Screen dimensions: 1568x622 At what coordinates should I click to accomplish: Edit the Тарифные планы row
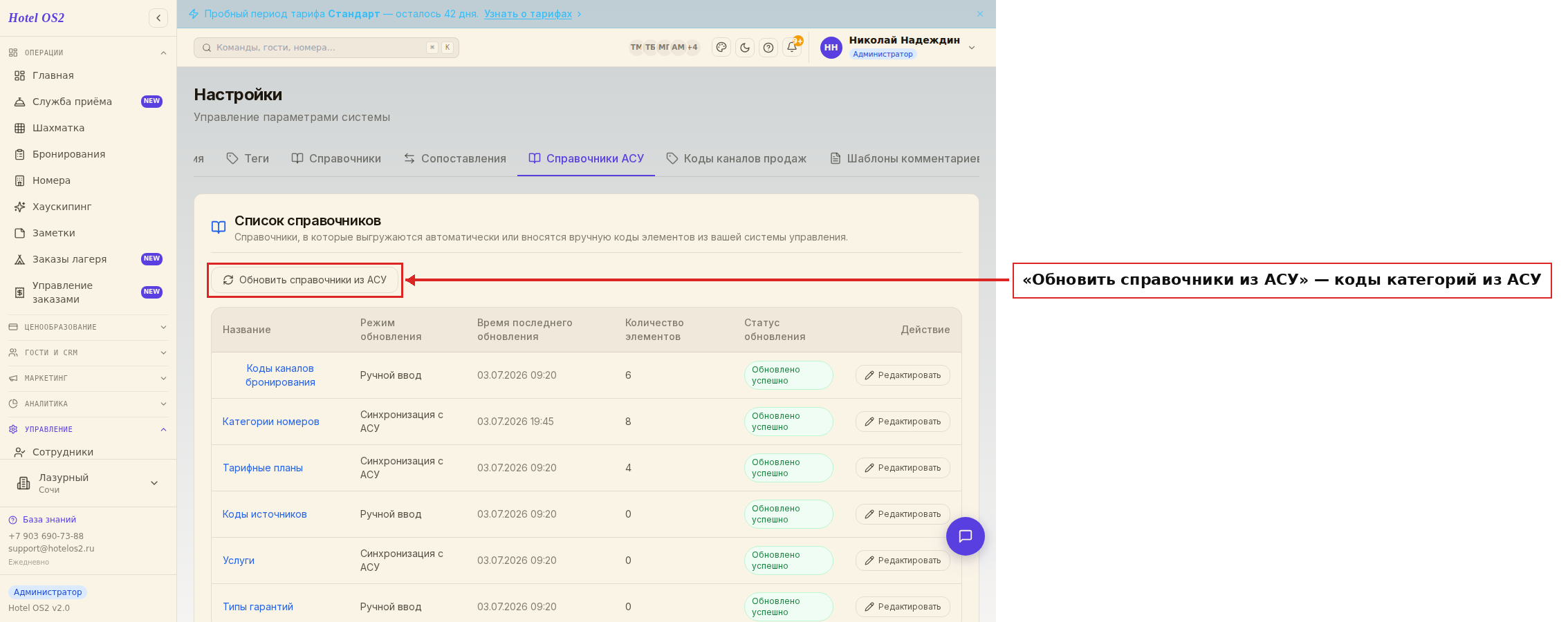point(903,468)
